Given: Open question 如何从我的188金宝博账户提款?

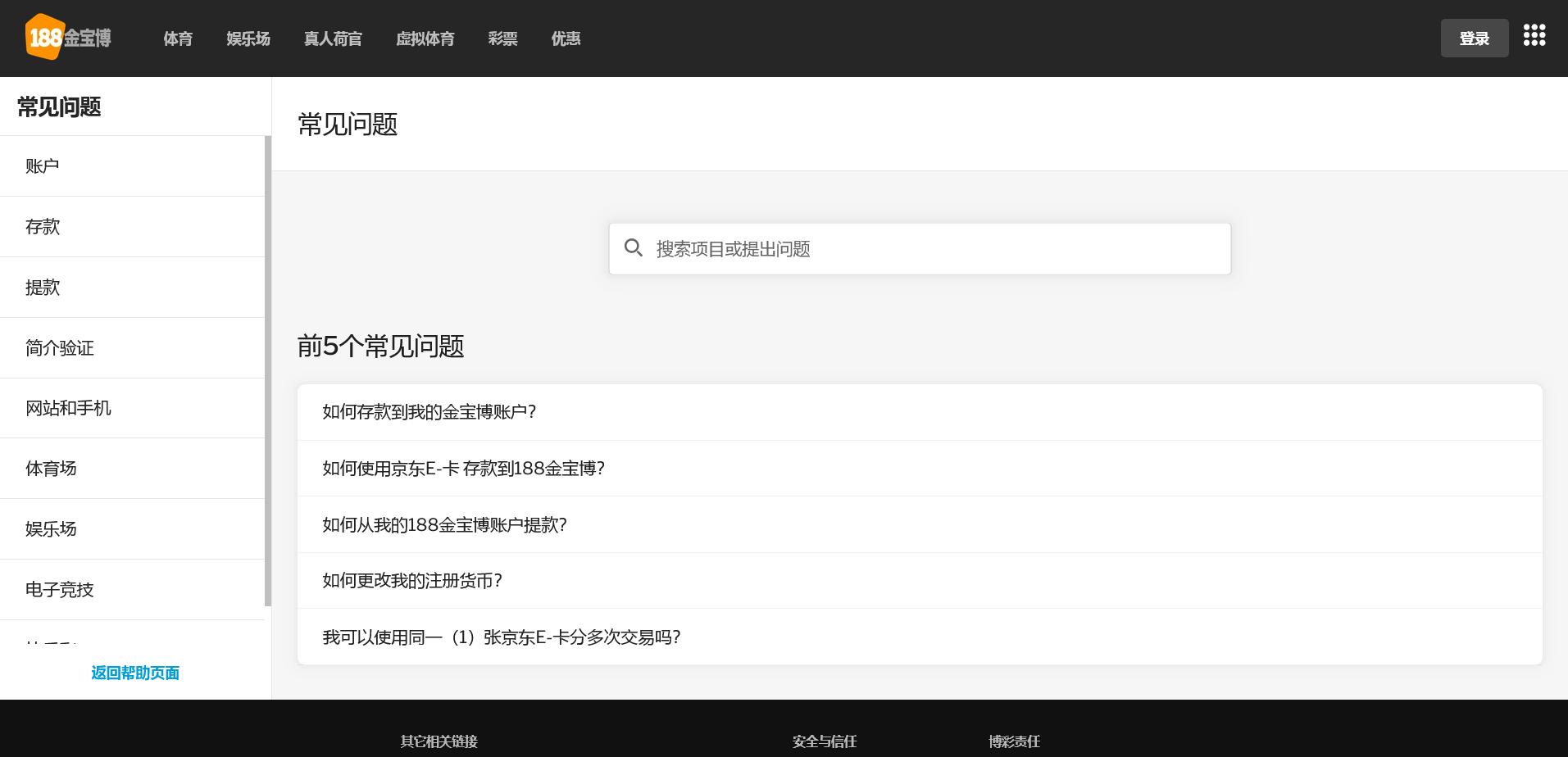Looking at the screenshot, I should point(920,524).
